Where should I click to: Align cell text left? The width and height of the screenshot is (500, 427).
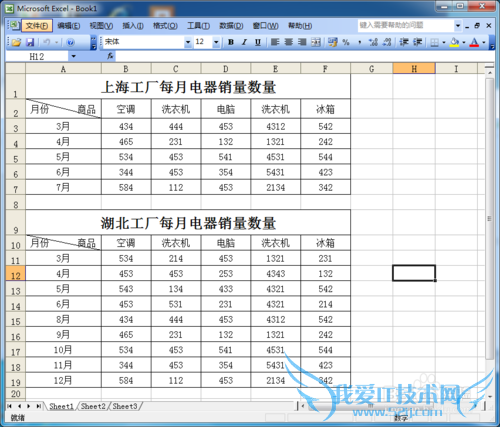click(x=275, y=42)
